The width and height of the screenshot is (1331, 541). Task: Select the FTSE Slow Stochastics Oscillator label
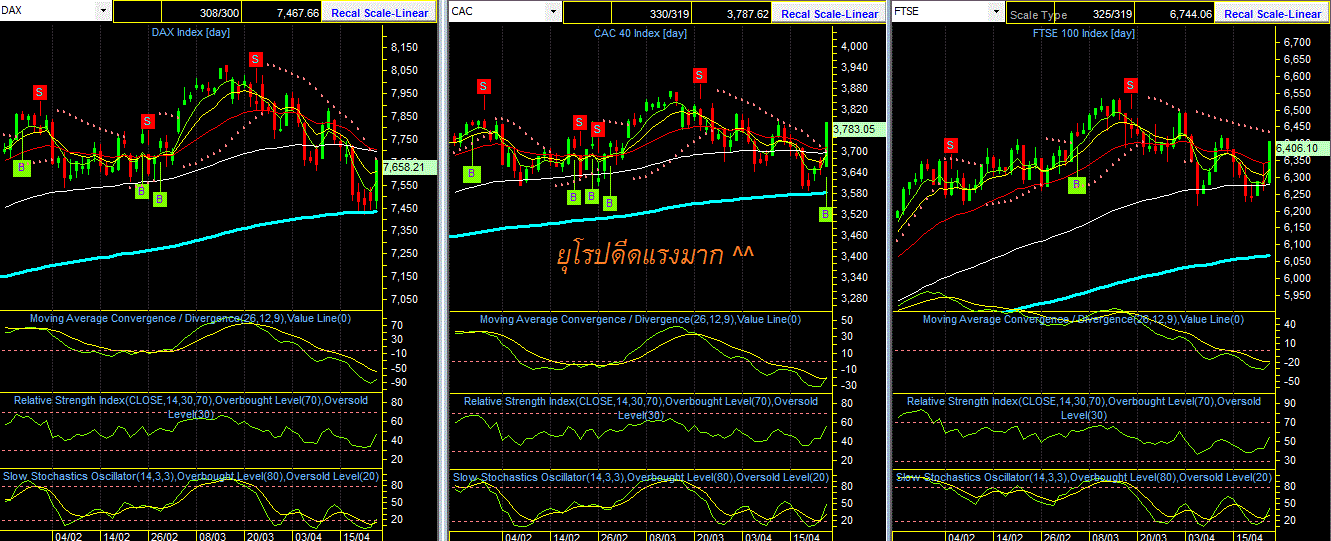tap(1084, 478)
